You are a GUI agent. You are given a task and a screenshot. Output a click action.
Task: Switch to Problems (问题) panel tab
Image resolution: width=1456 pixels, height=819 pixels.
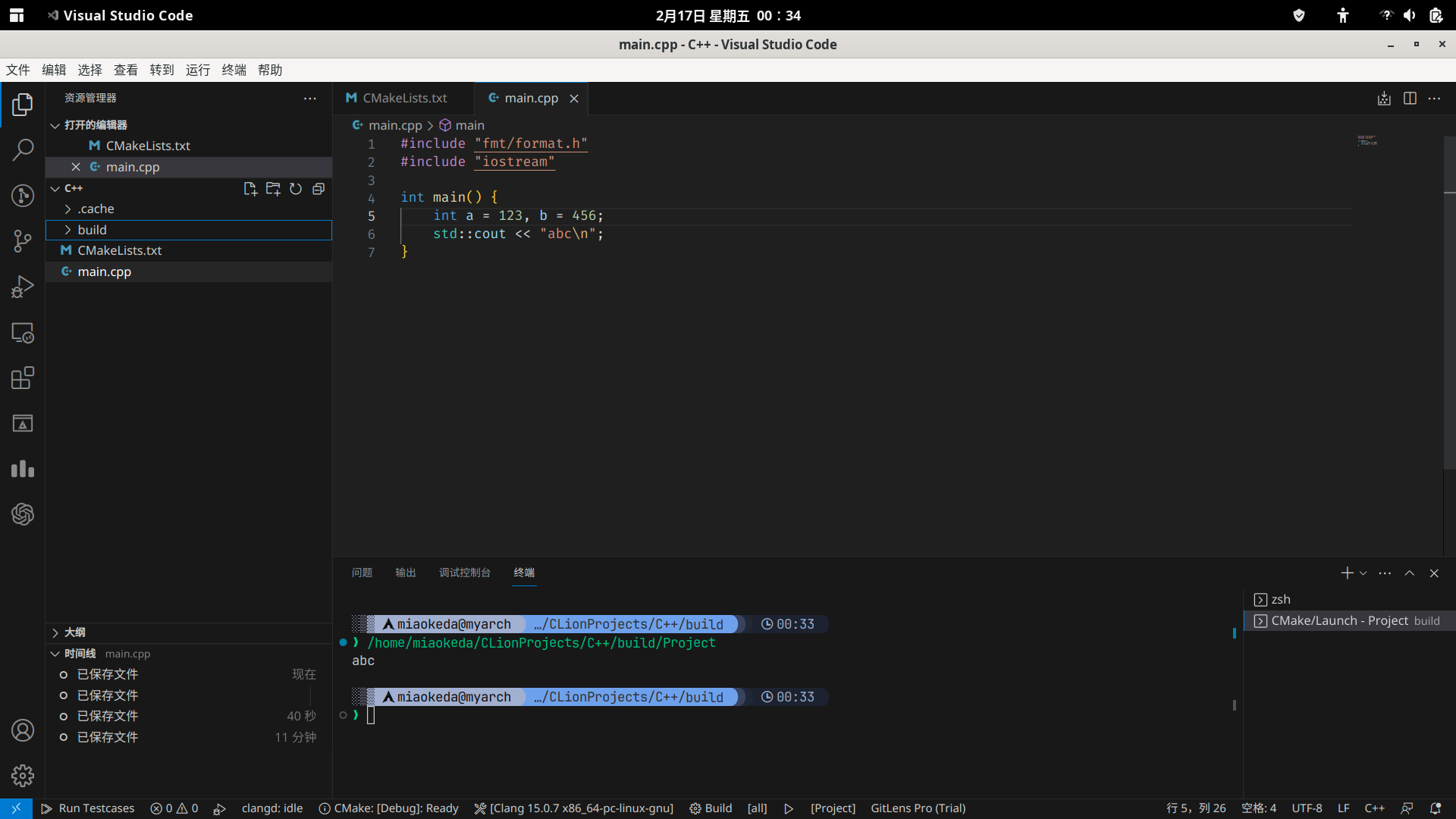point(362,573)
